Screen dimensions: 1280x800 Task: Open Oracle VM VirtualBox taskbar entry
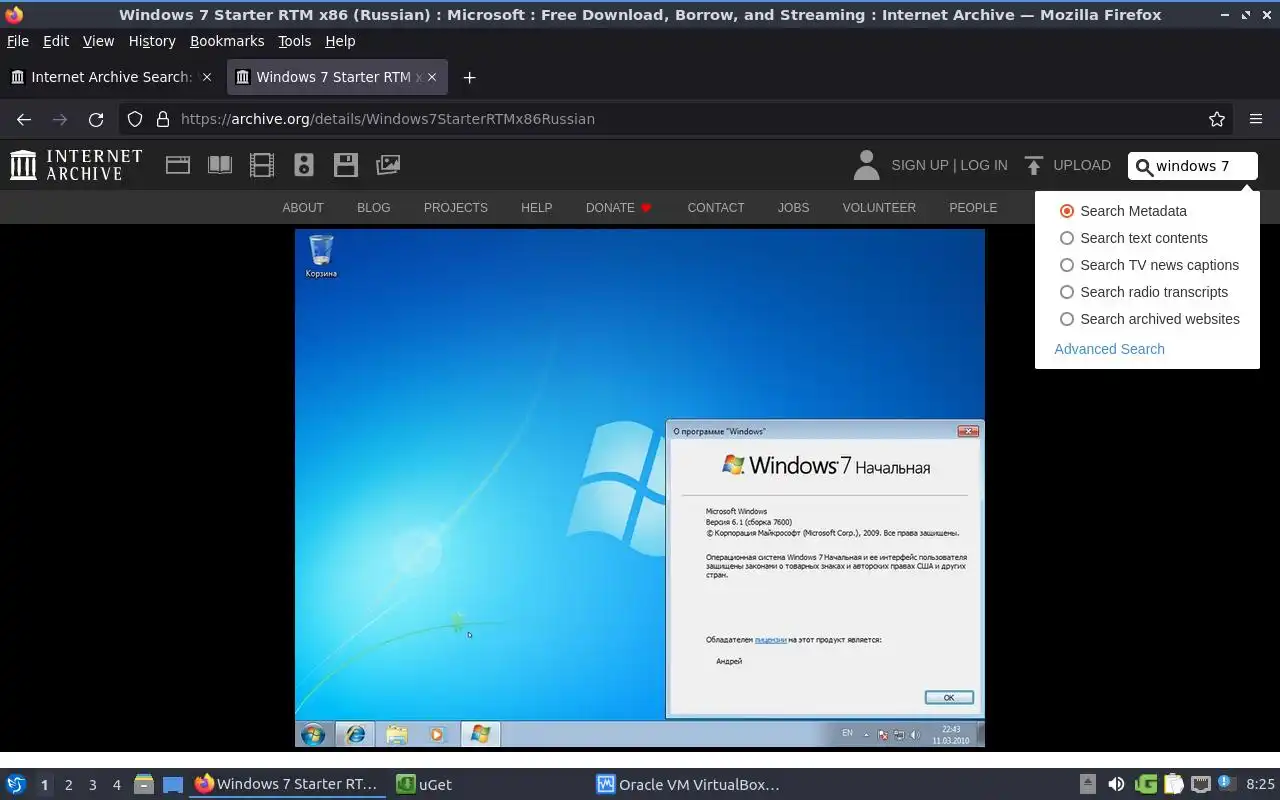(688, 785)
